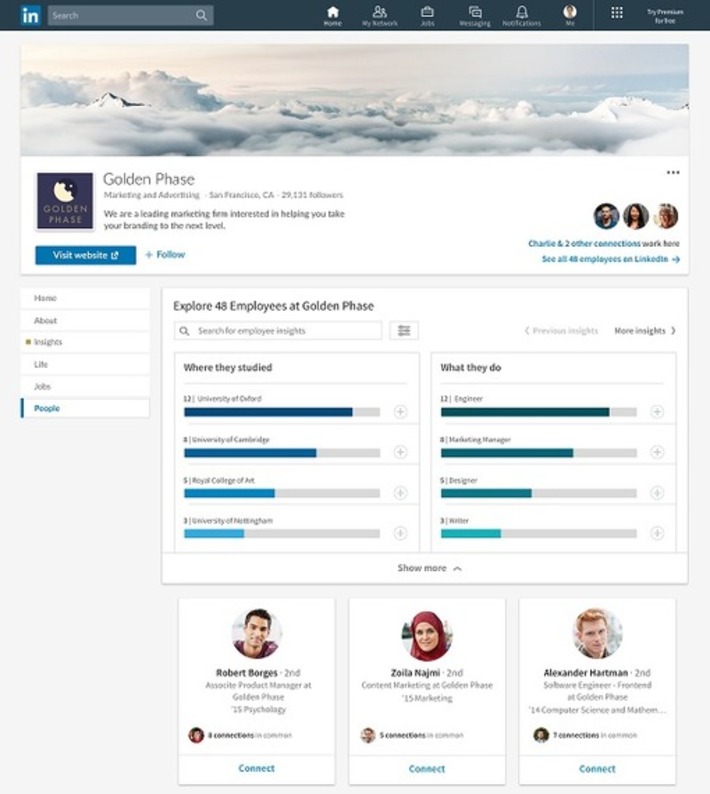Screen dimensions: 710x794
Task: Add University of Cambridge filter plus icon
Action: [x=400, y=452]
